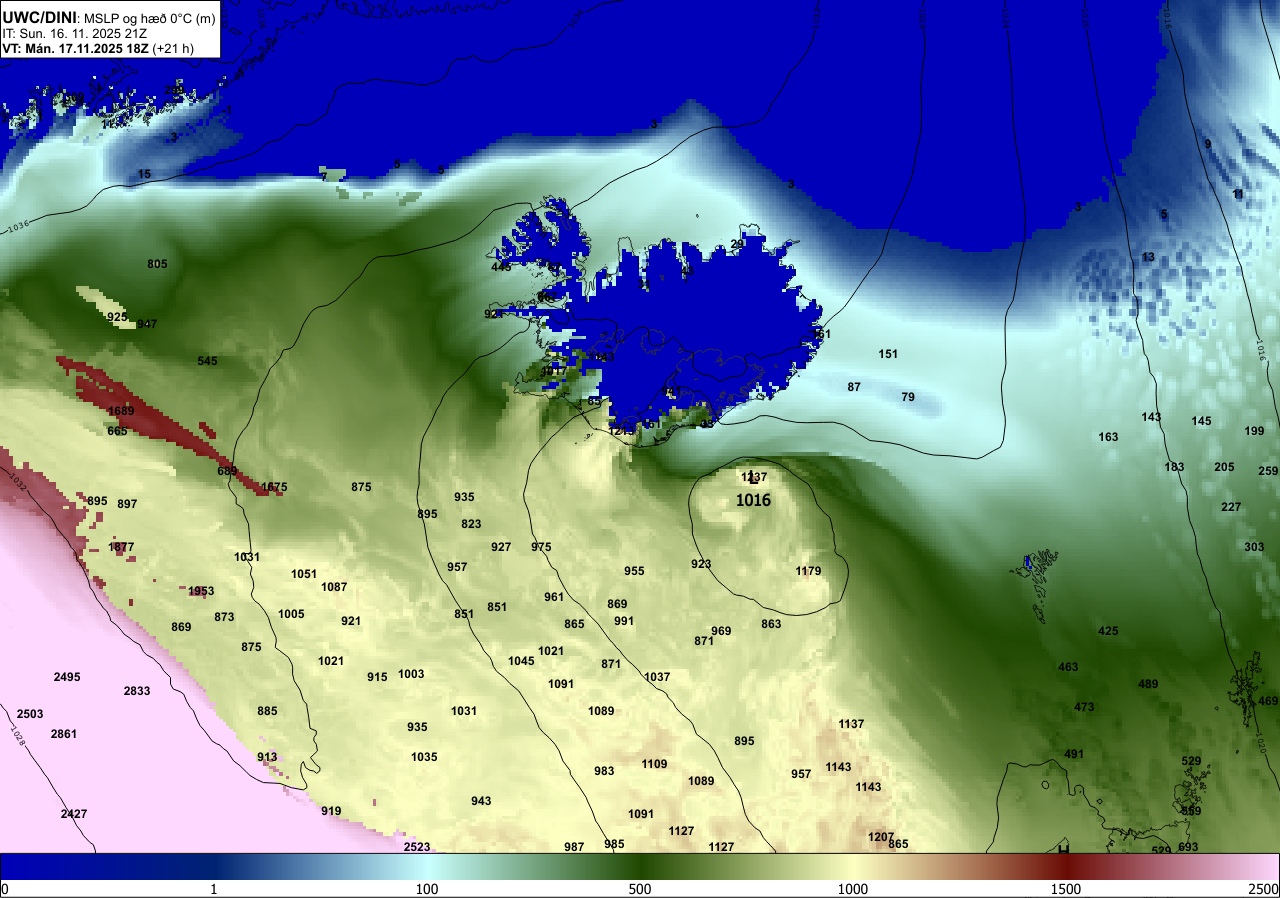Click the value 1689 in red band
Viewport: 1280px width, 898px height.
(121, 411)
